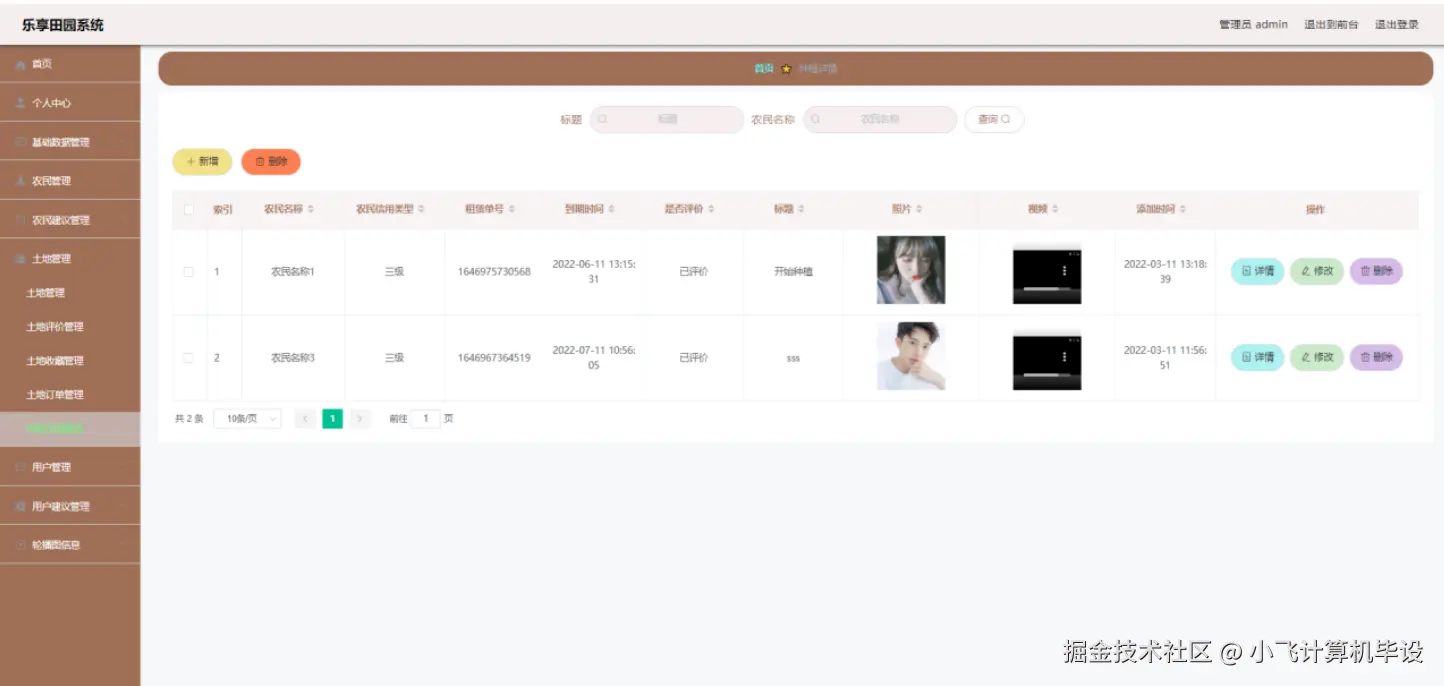
Task: Click the icon beside 农民管理 in sidebar
Action: (x=21, y=181)
